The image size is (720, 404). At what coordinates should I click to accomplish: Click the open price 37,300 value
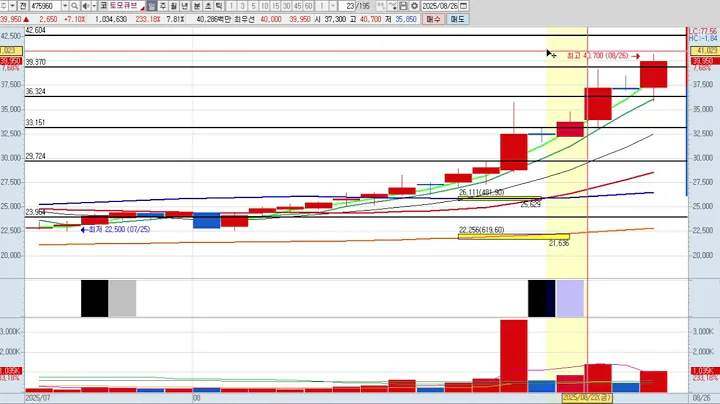tap(335, 19)
